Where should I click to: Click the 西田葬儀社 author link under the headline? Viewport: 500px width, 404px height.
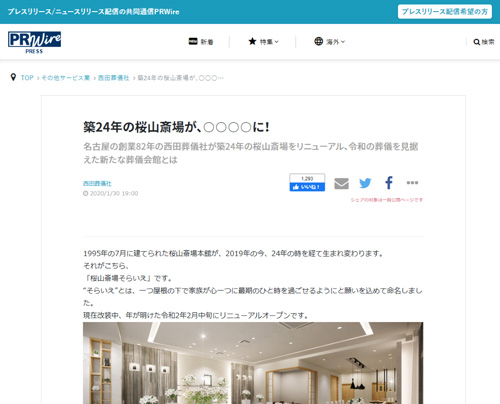tap(97, 183)
